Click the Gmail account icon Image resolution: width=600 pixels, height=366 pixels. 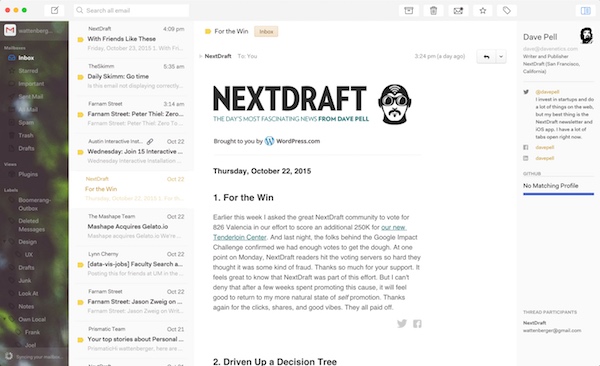10,30
